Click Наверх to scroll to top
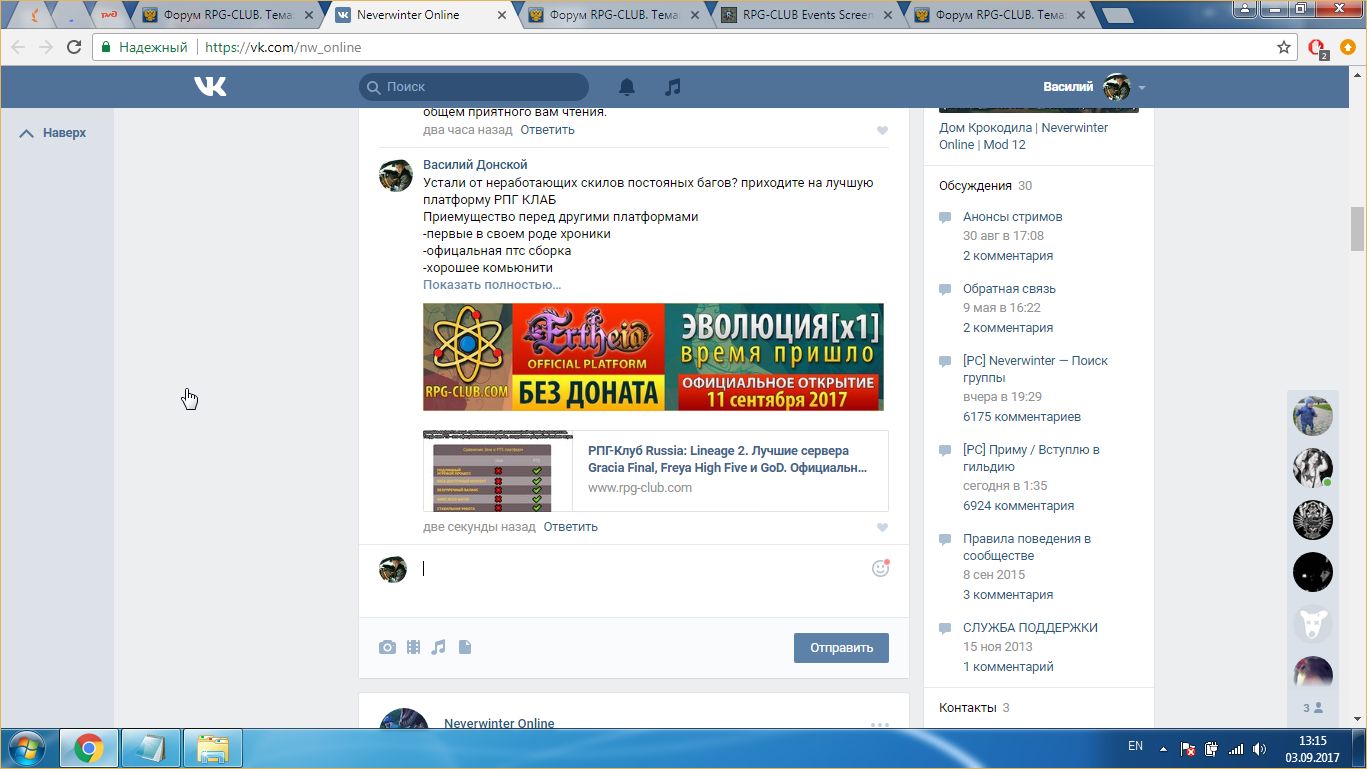 [x=55, y=133]
